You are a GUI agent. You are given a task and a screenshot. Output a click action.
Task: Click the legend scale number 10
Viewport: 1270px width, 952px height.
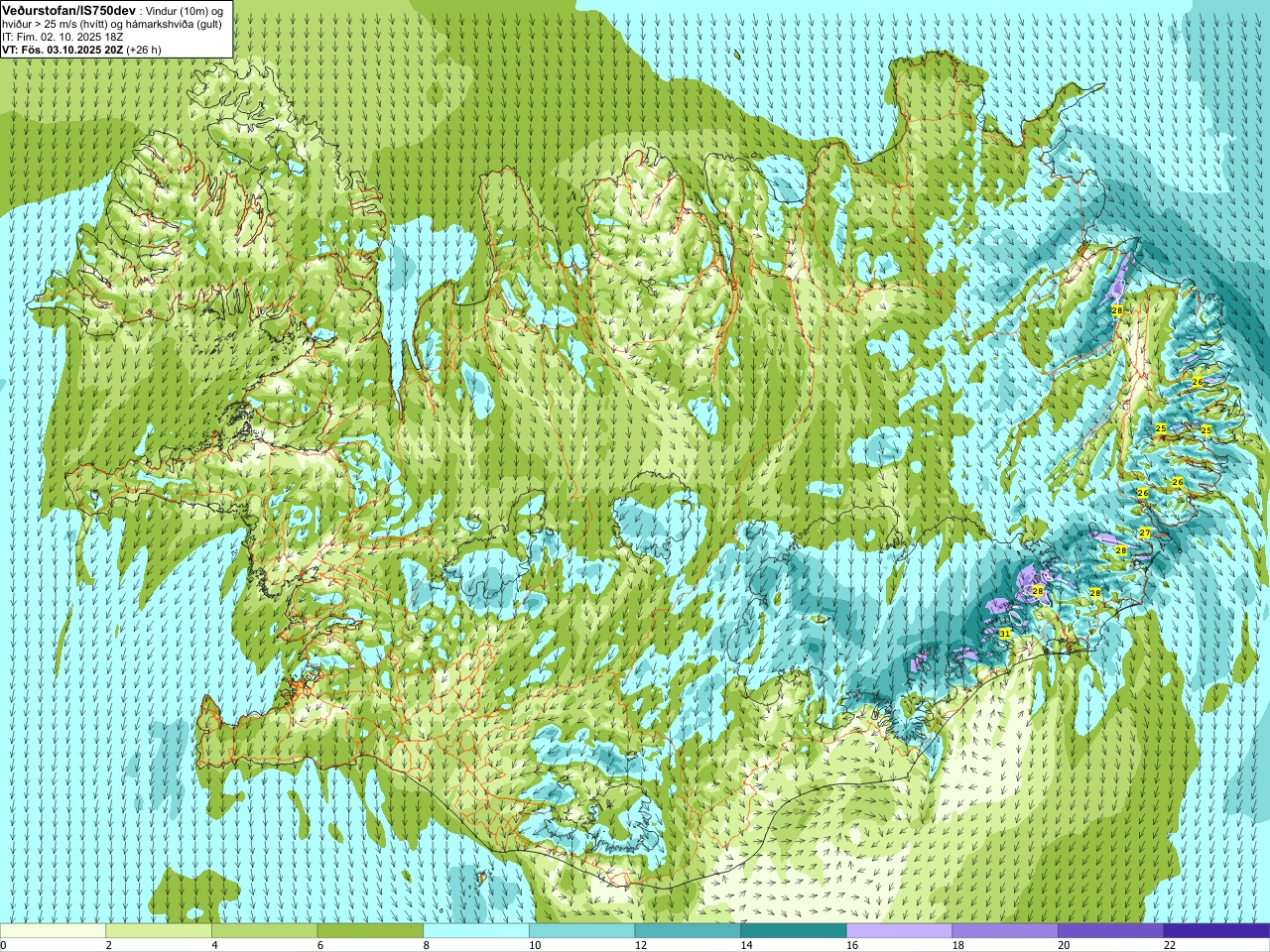(535, 945)
